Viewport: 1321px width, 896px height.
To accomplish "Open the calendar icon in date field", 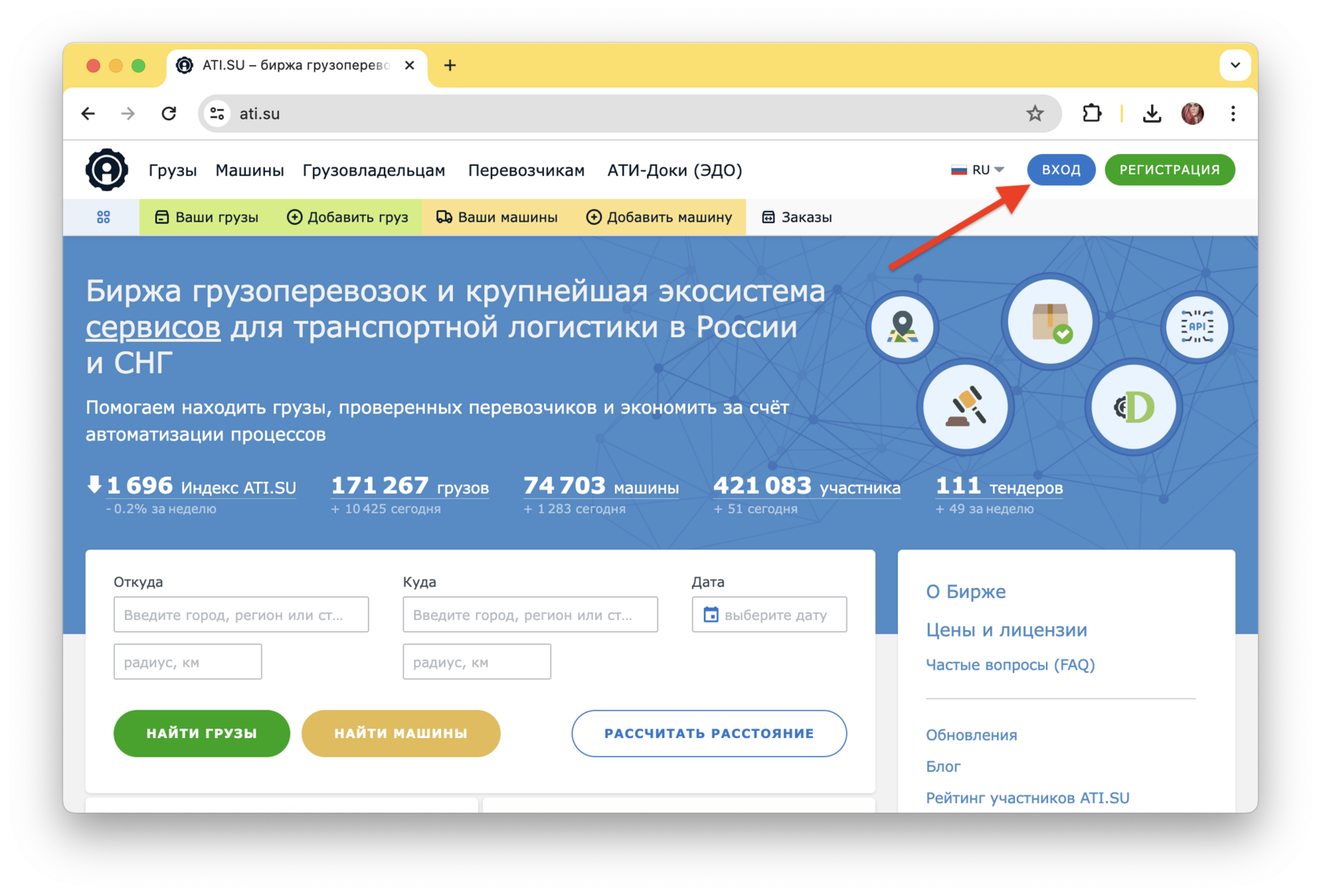I will coord(711,615).
